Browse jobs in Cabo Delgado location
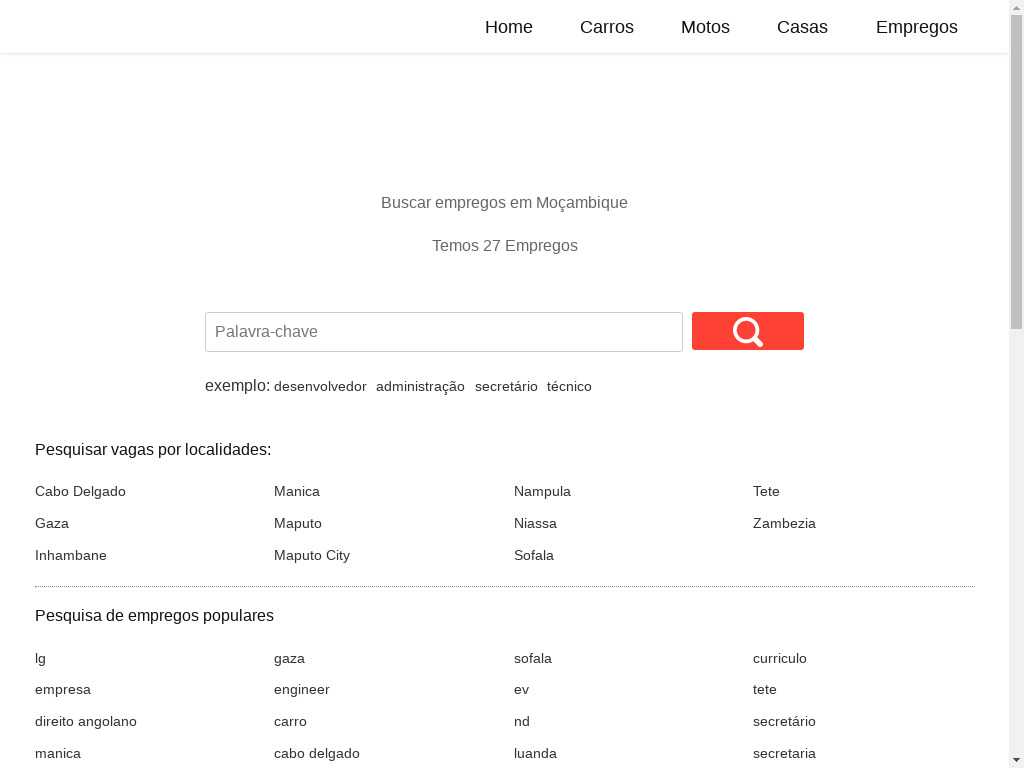 point(80,492)
